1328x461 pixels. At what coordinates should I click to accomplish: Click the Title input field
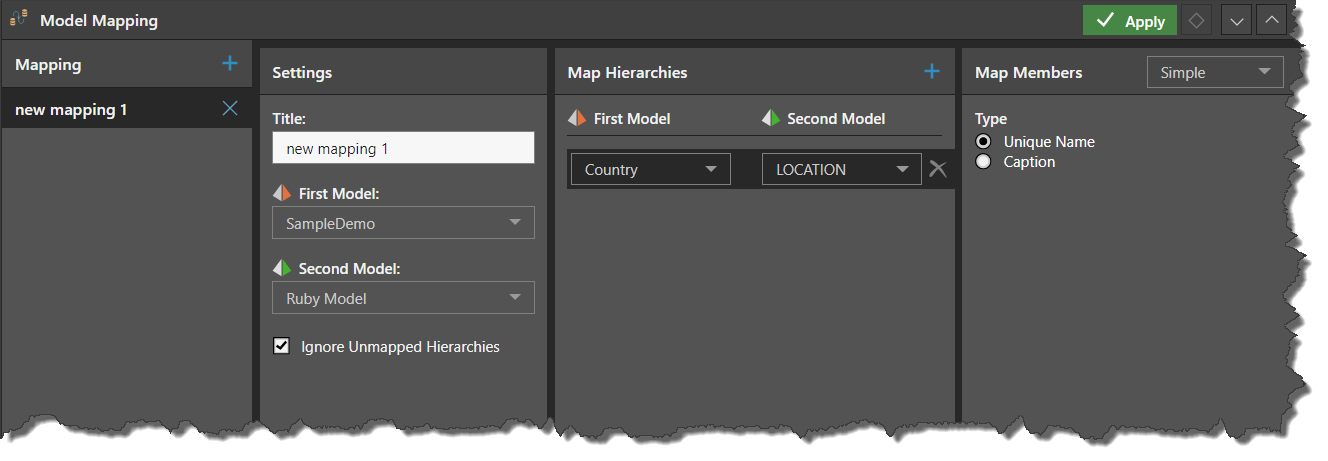[x=403, y=149]
